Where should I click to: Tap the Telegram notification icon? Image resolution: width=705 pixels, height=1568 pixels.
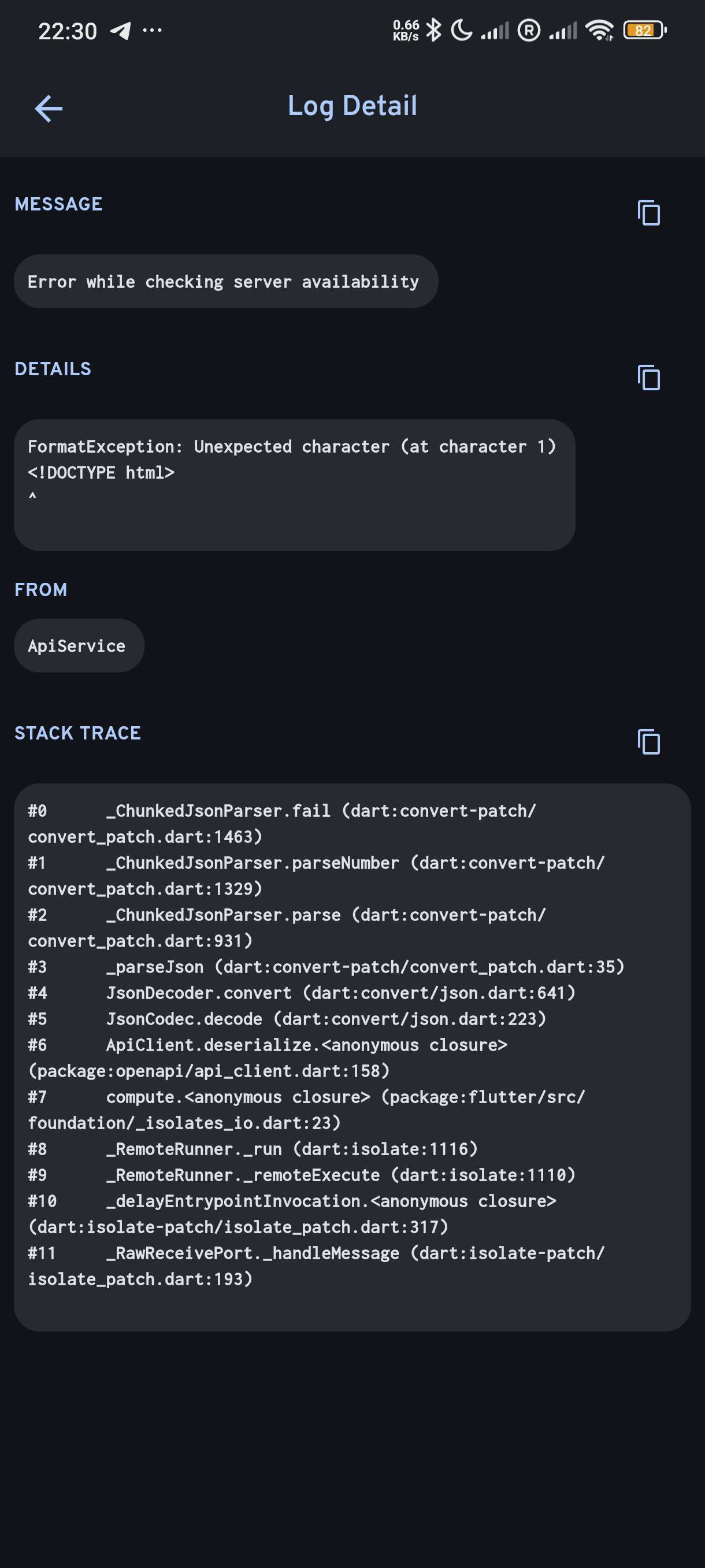tap(120, 30)
